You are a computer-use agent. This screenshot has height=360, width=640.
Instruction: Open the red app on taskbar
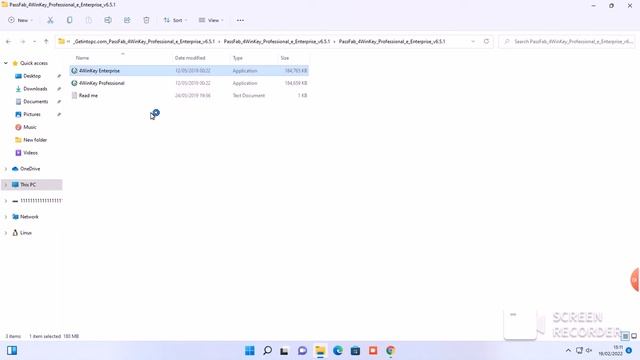(373, 351)
